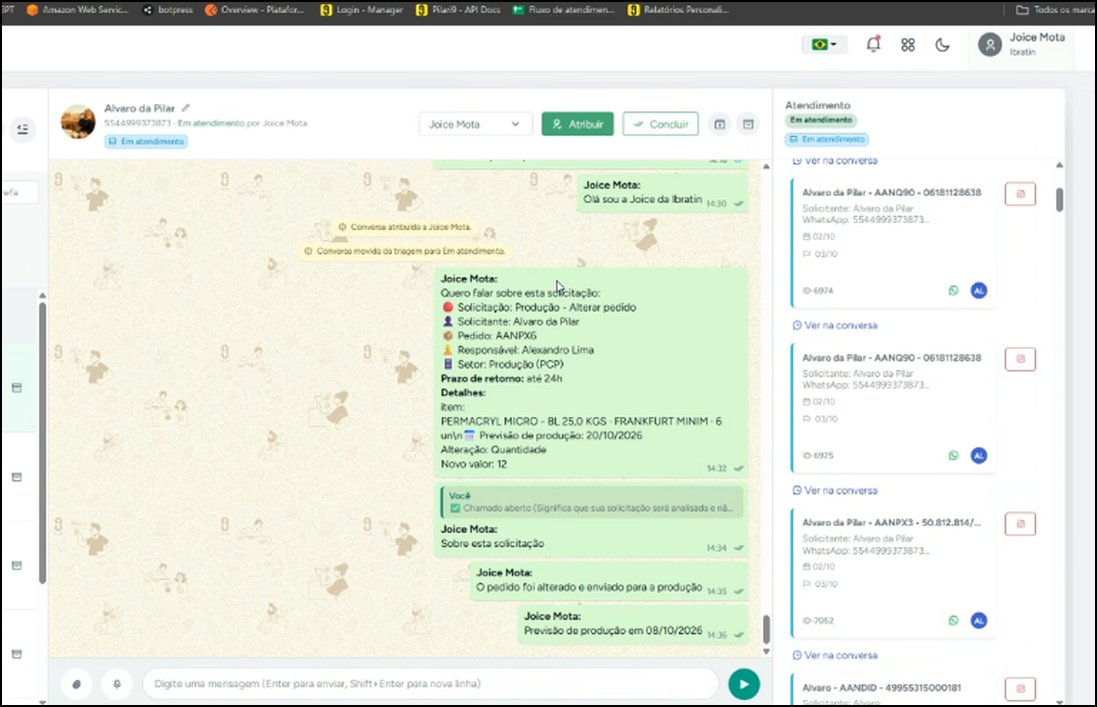The image size is (1097, 707).
Task: Click AL avatar on card ID-6975
Action: point(979,455)
